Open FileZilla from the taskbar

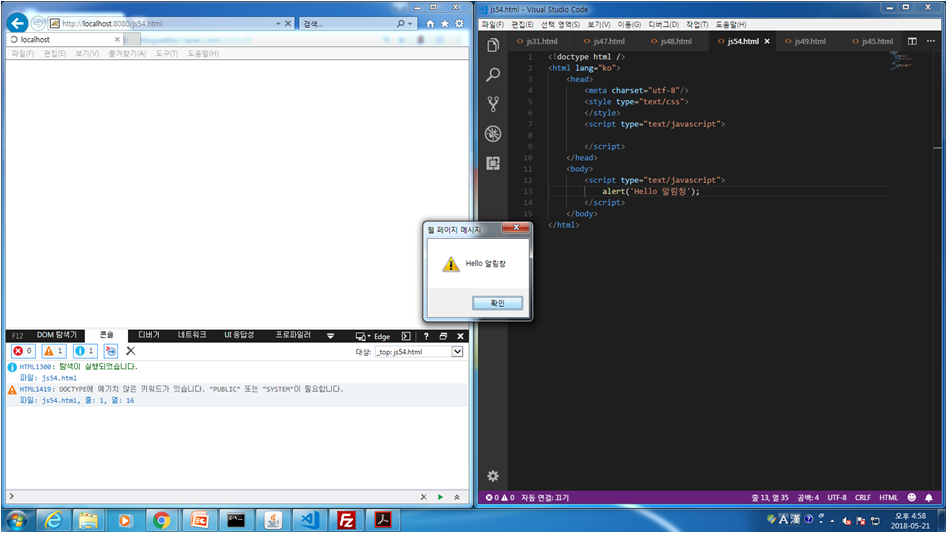(x=347, y=520)
